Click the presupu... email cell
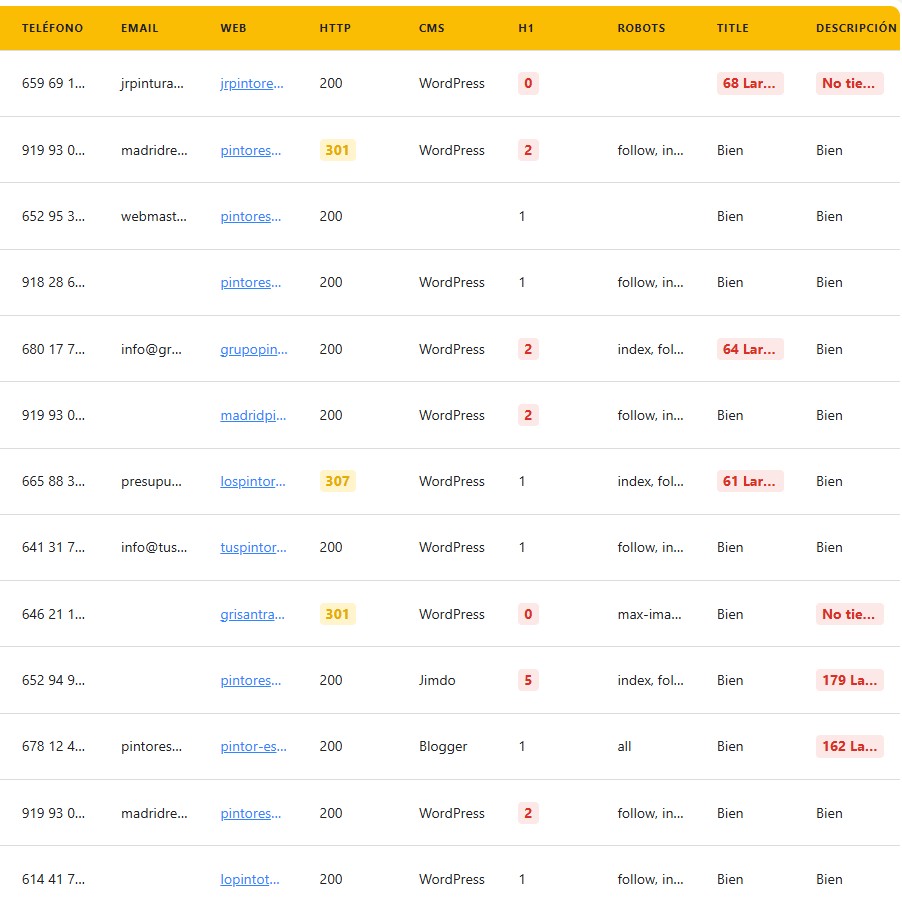The height and width of the screenshot is (904, 902). click(x=151, y=481)
